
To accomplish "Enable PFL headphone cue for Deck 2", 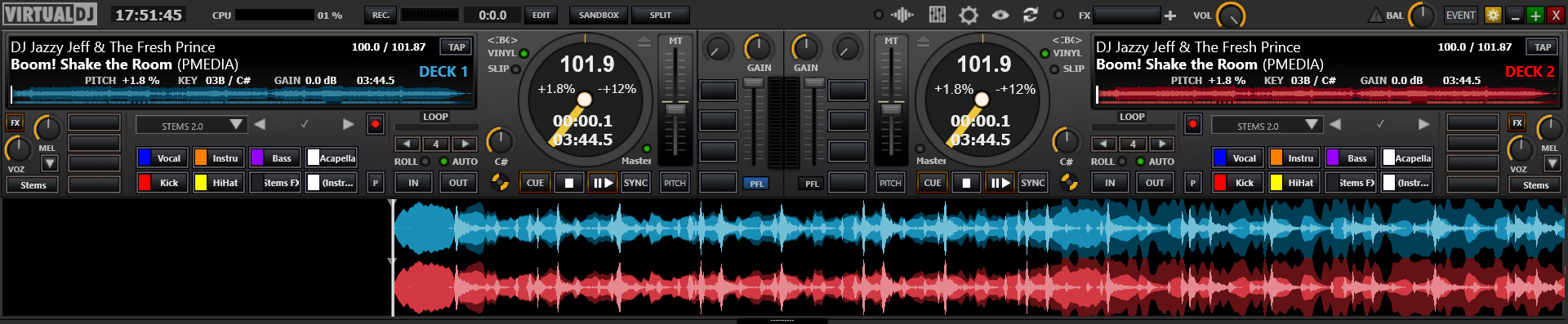I will (x=811, y=184).
